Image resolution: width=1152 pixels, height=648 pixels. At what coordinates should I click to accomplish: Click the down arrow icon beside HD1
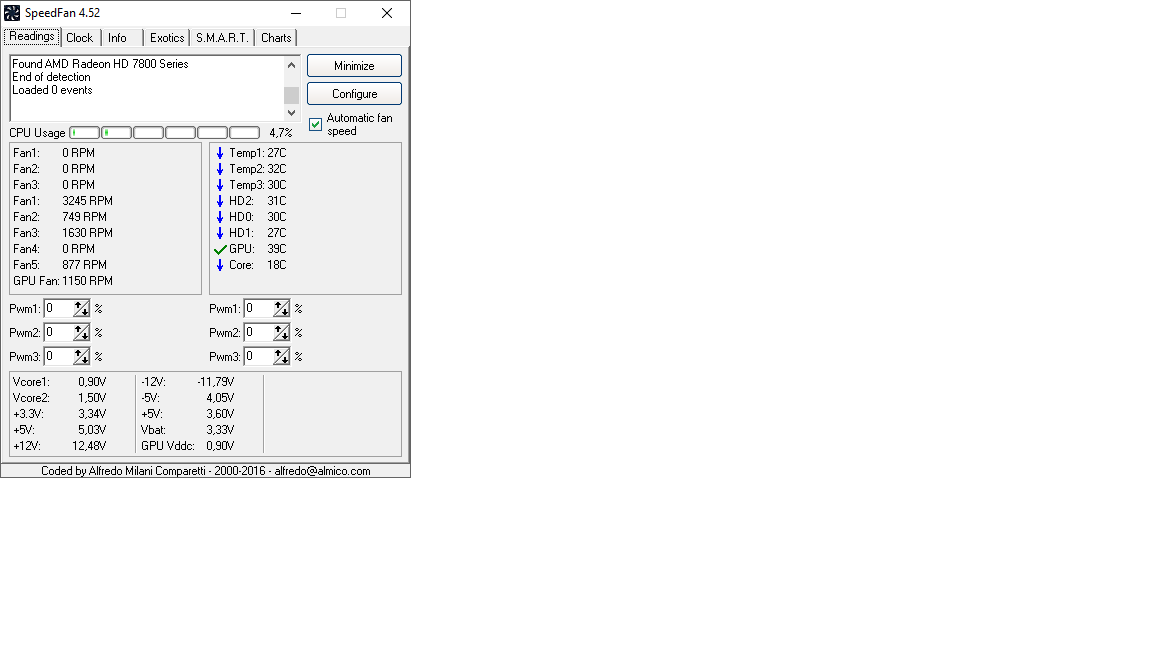220,233
